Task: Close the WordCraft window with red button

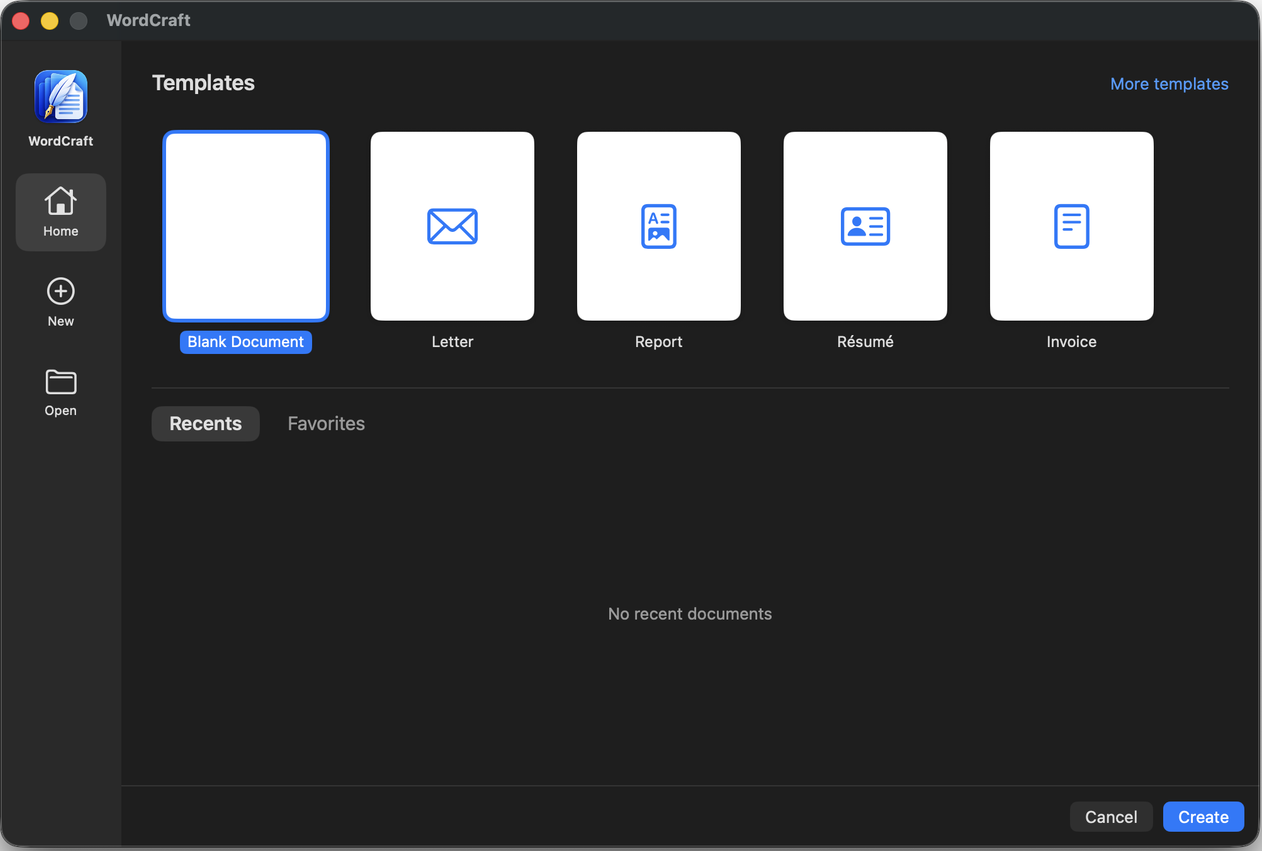Action: tap(21, 20)
